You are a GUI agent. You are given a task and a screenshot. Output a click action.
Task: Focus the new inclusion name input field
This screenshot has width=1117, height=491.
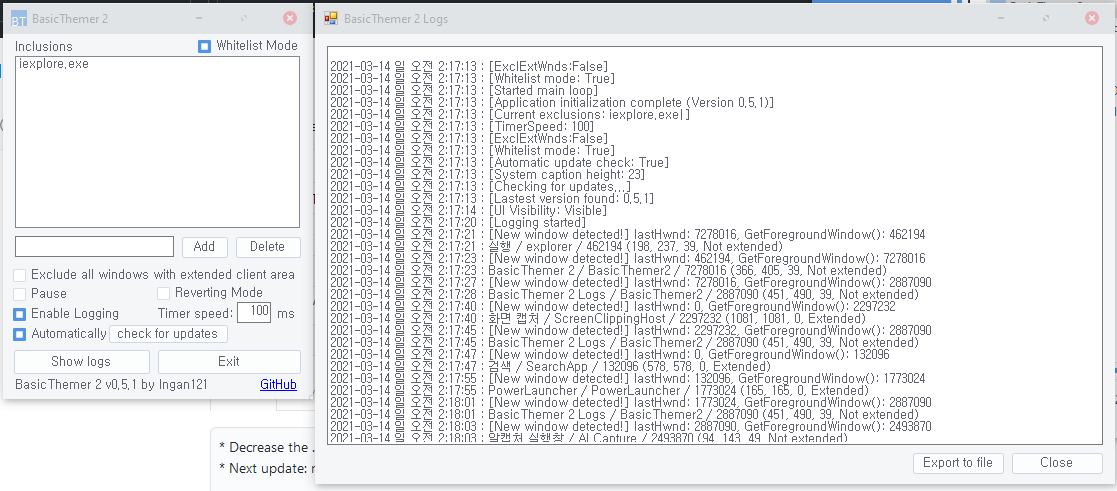[95, 247]
